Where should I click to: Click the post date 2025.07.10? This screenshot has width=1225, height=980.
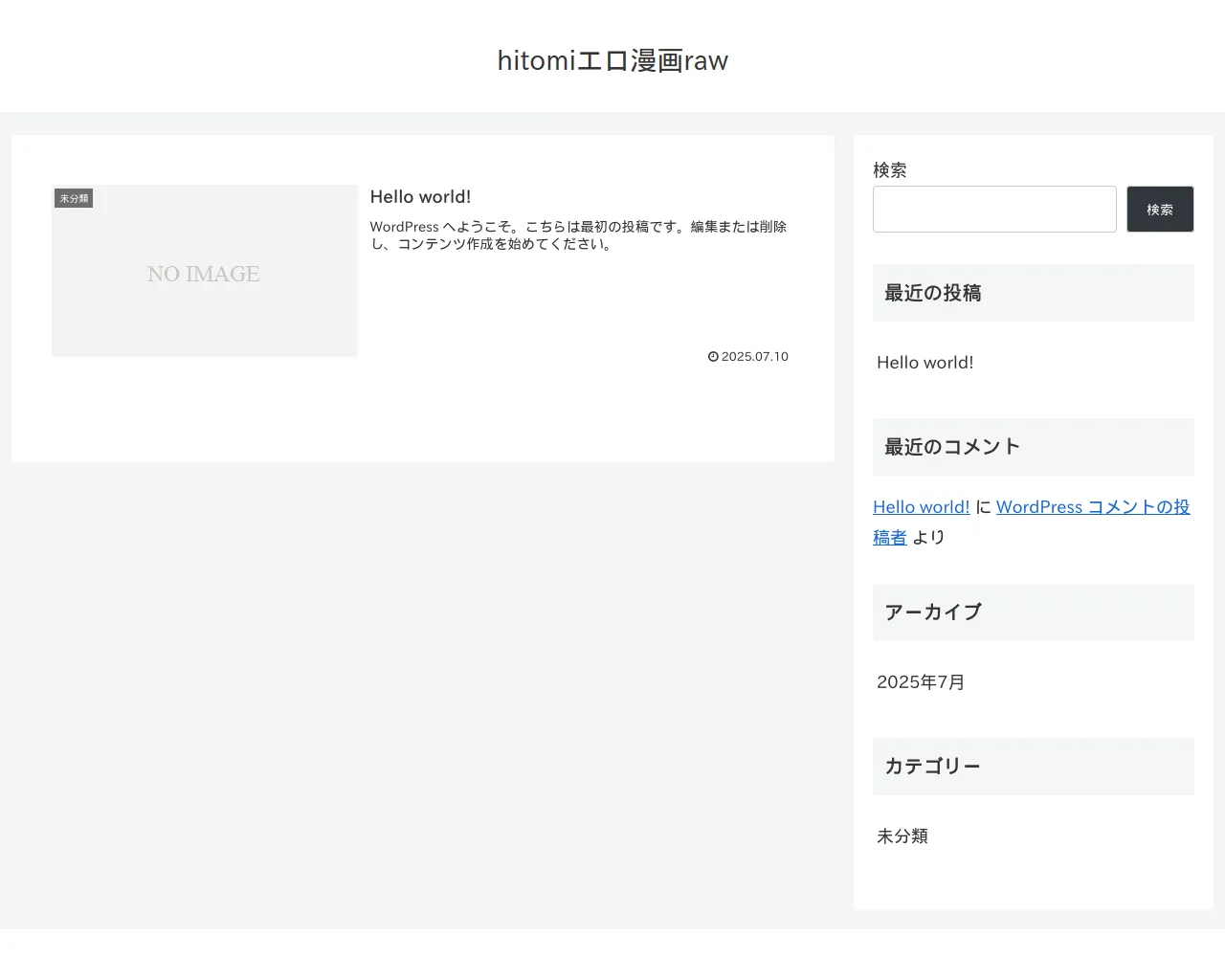(754, 357)
